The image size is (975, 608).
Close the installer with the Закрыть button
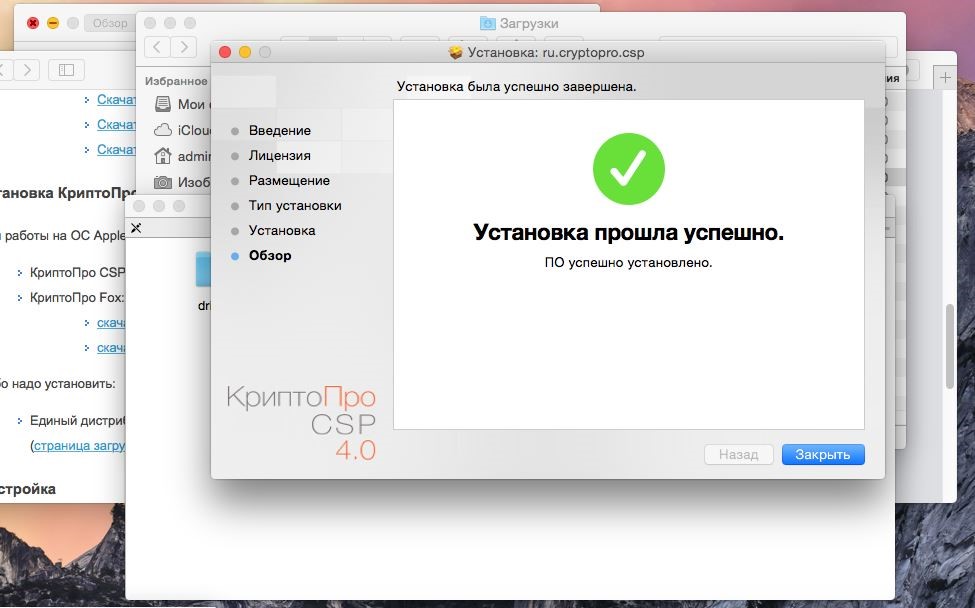click(823, 454)
